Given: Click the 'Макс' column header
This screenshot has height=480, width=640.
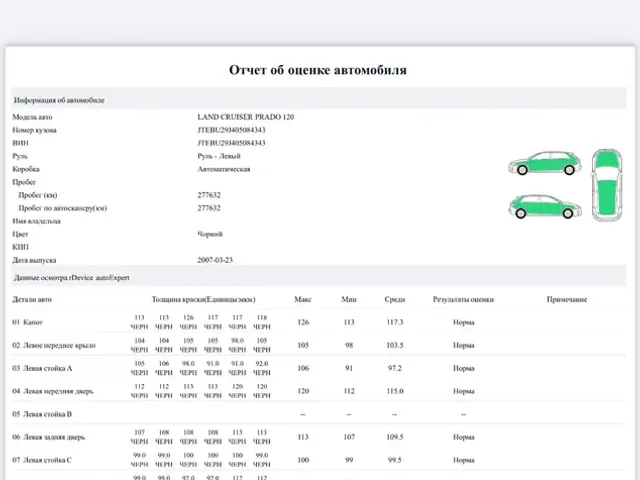Looking at the screenshot, I should 303,299.
